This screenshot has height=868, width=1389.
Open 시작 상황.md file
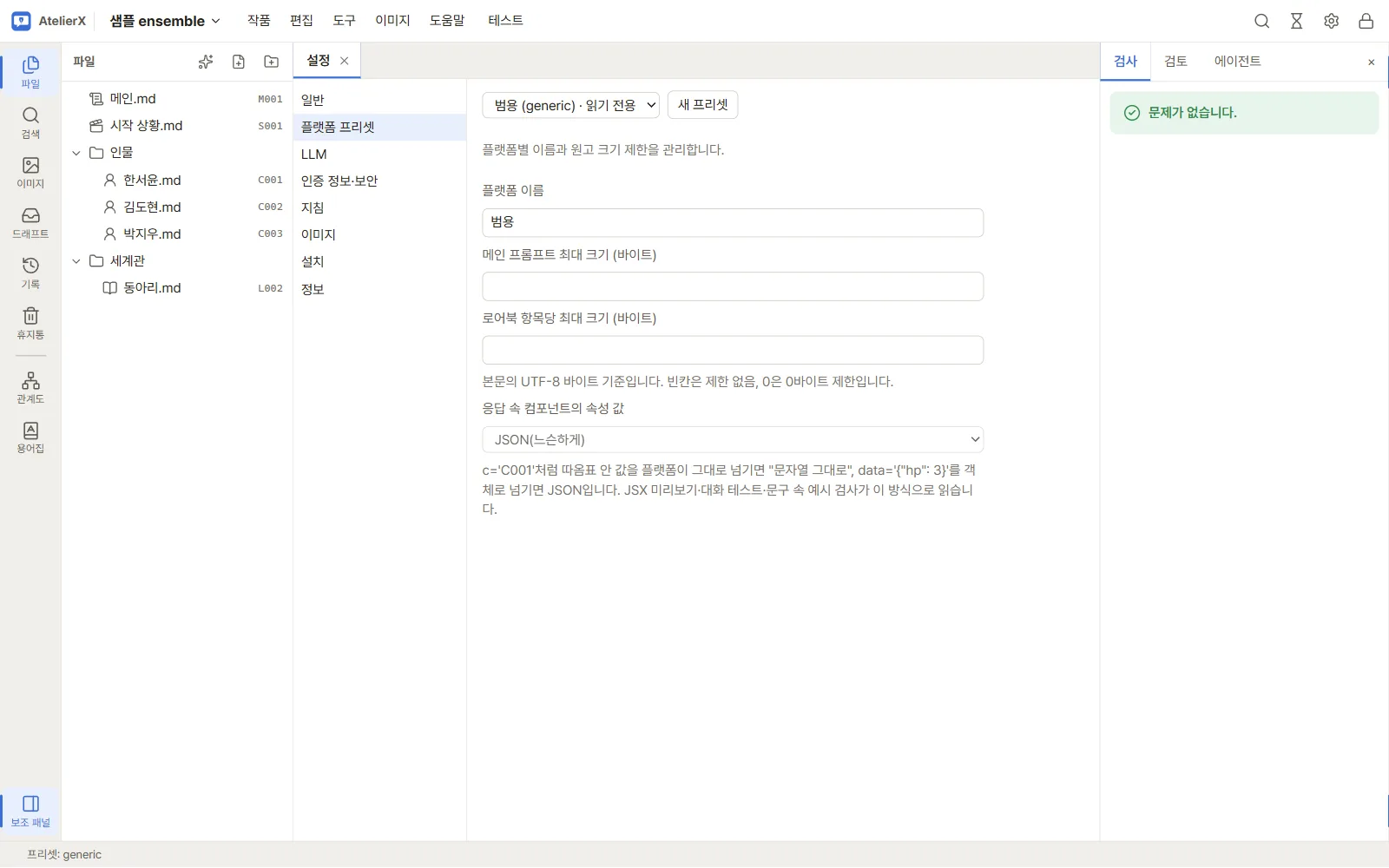(x=178, y=126)
